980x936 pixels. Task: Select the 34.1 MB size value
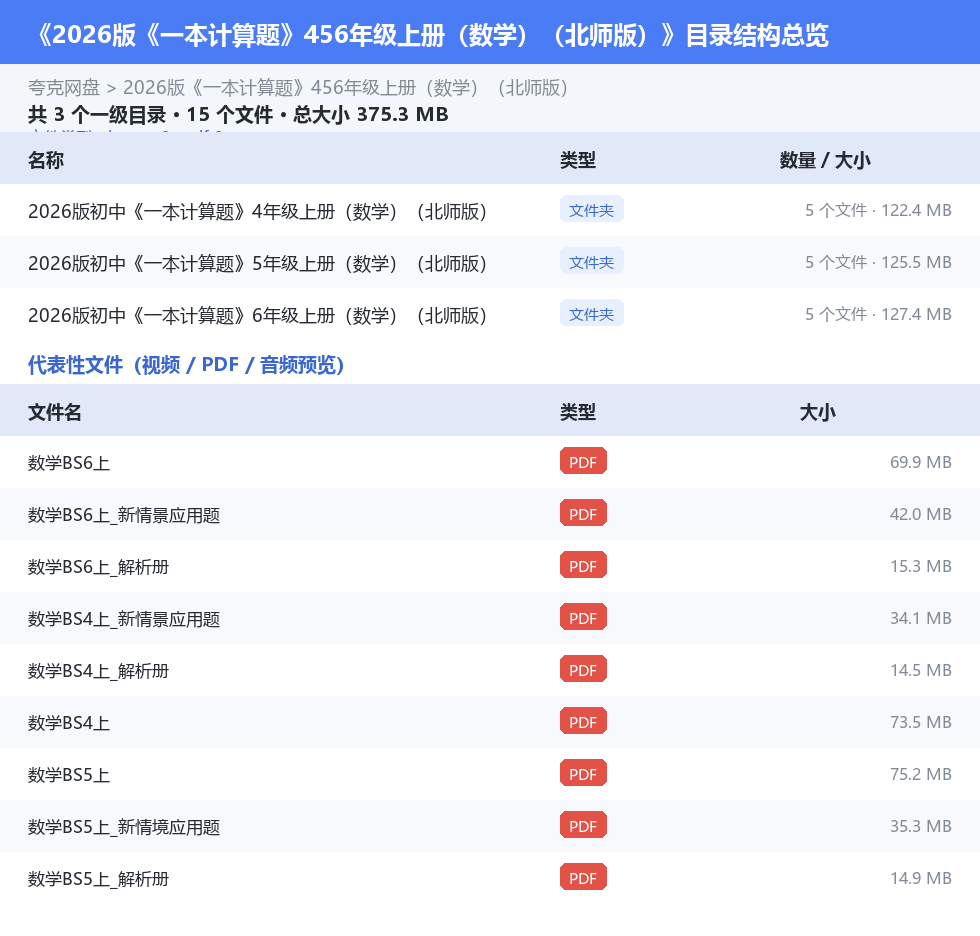[x=921, y=618]
